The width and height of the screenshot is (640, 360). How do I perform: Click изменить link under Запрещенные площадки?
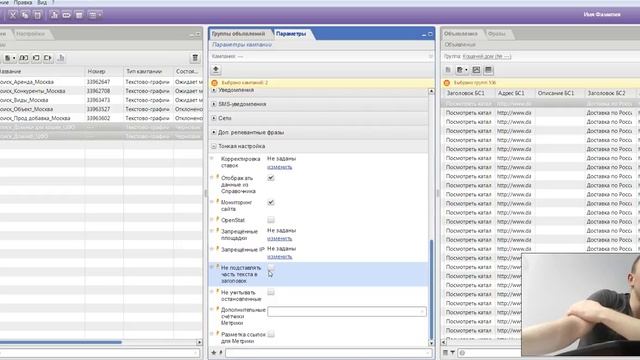click(x=280, y=239)
